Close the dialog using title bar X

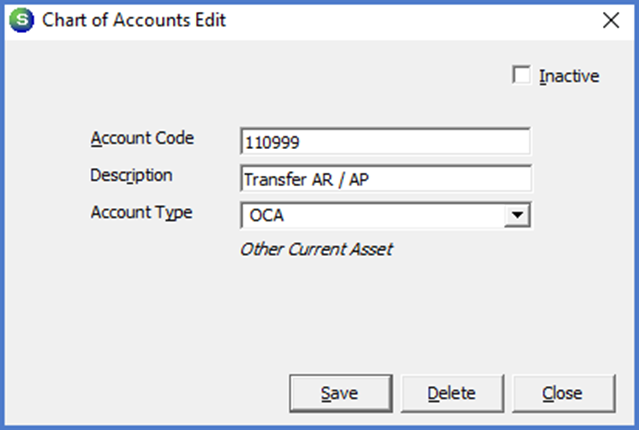coord(611,20)
